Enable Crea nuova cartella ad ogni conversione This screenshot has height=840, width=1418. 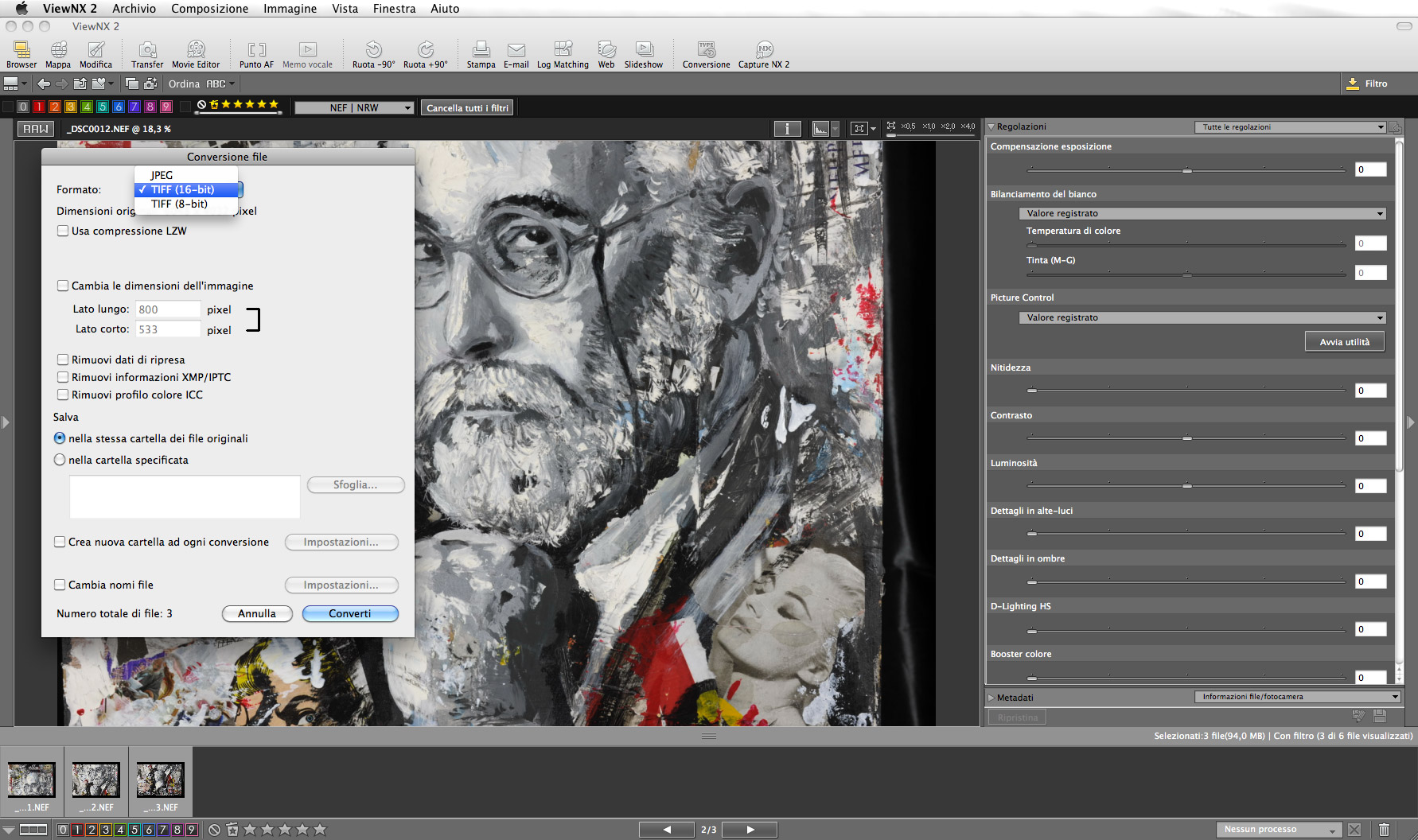60,542
